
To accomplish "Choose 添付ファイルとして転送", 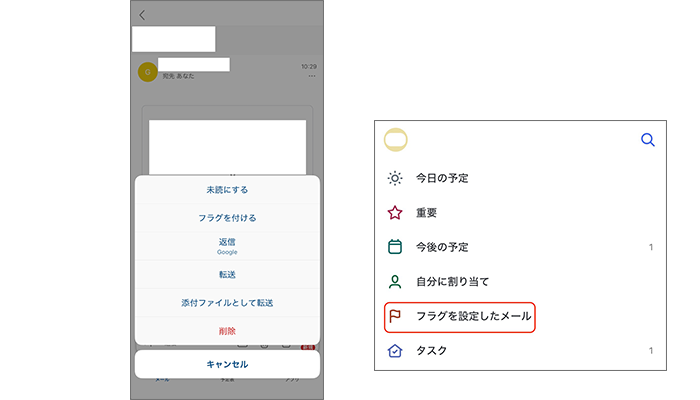I will tap(227, 303).
